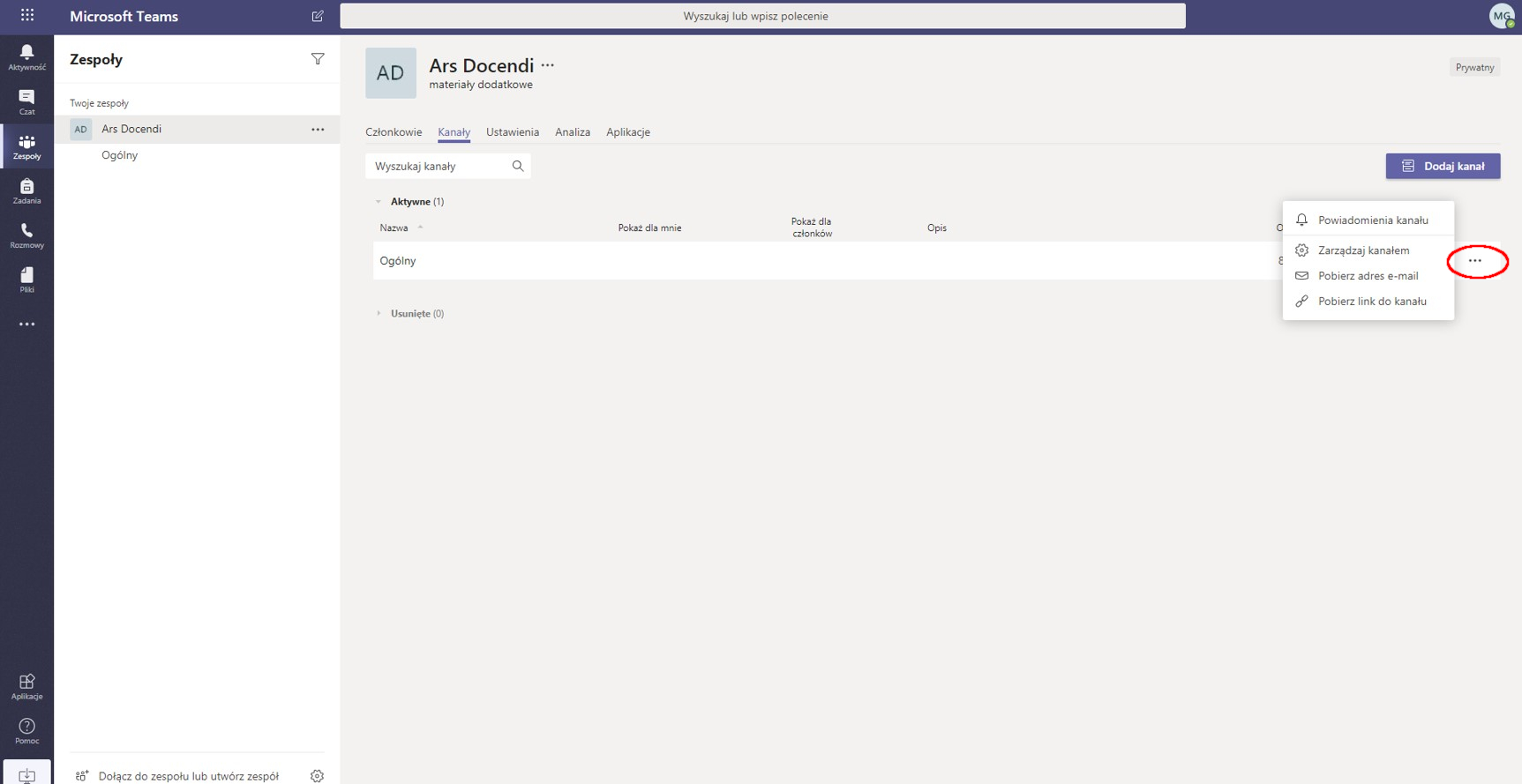1522x784 pixels.
Task: Click the AD team avatar in the header
Action: [x=391, y=73]
